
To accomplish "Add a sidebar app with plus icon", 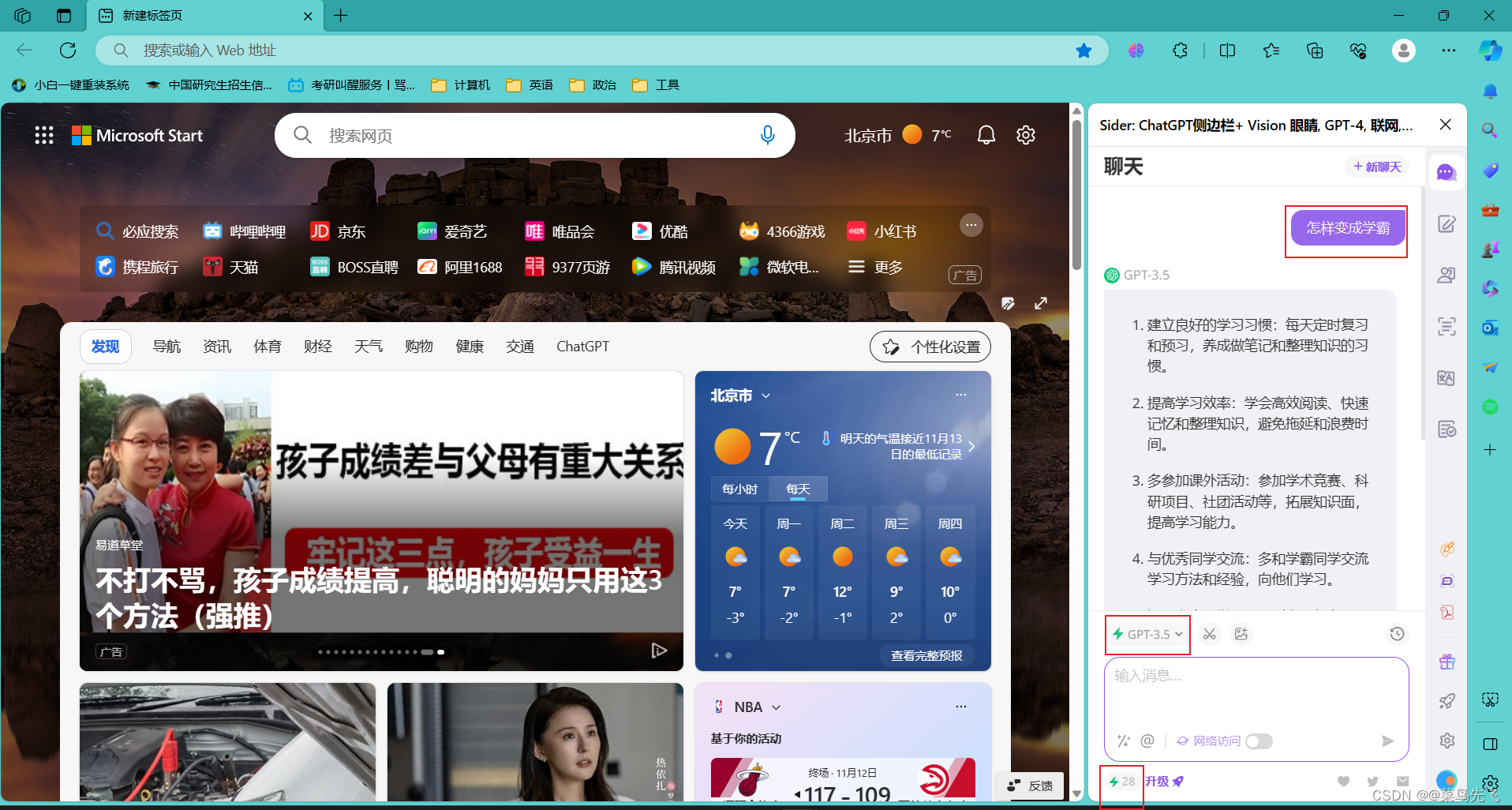I will coord(1490,450).
